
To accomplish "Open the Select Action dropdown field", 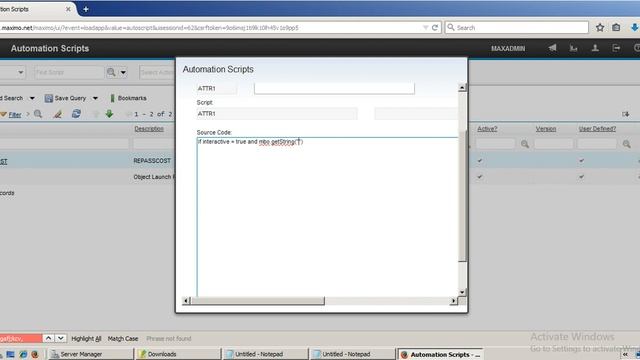I will tap(157, 73).
